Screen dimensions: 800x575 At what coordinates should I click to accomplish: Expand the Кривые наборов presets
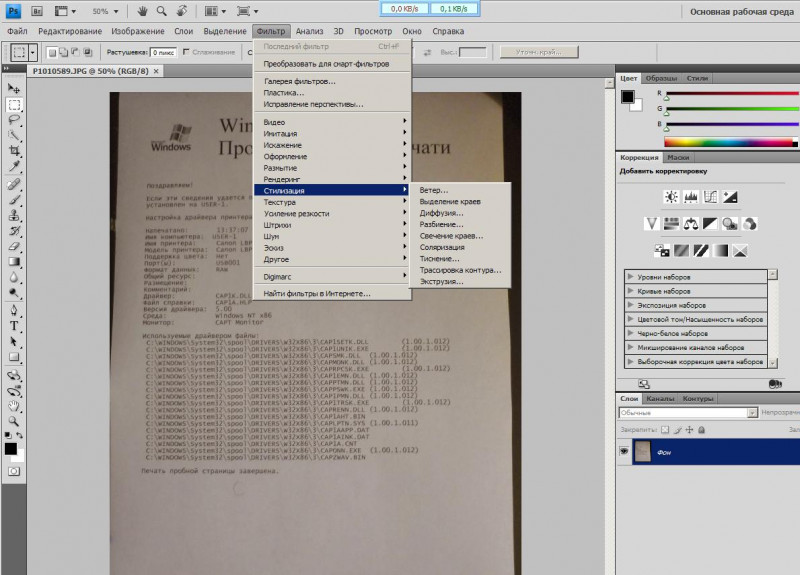[631, 290]
